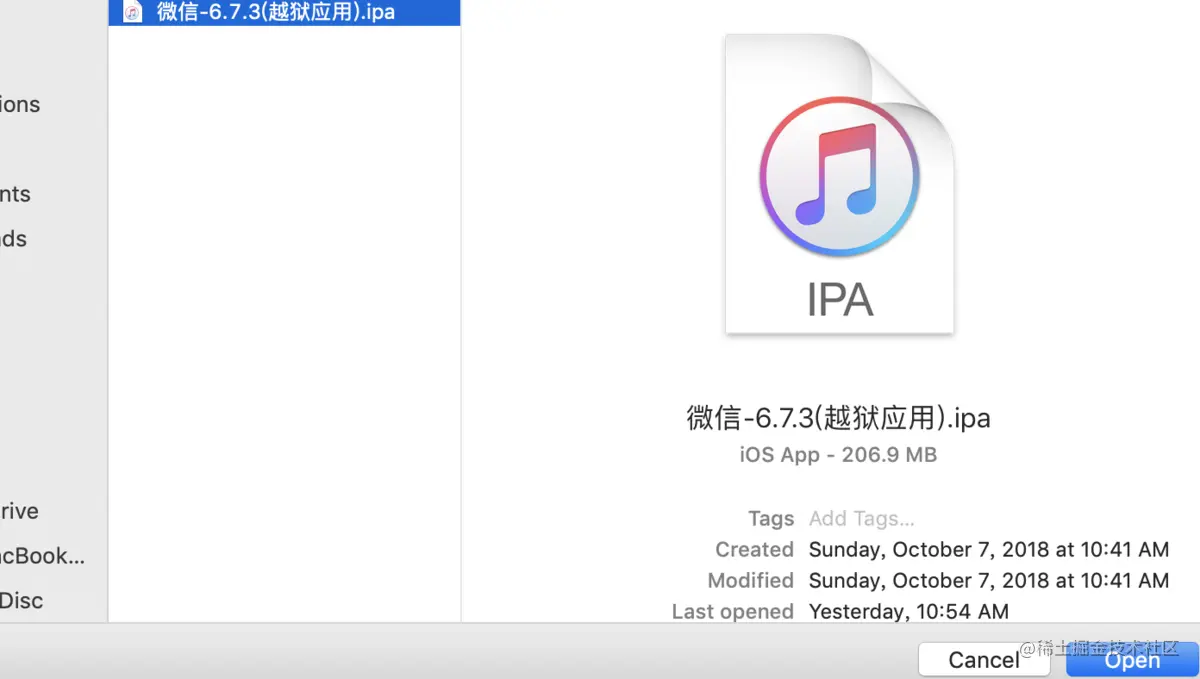Click the Add Tags field
The image size is (1200, 679).
(862, 518)
